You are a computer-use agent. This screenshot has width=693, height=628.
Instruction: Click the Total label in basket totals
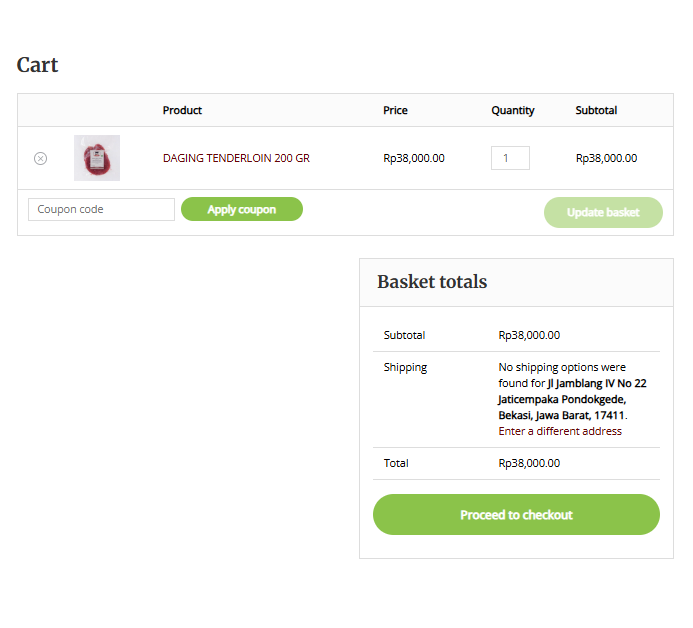click(396, 463)
